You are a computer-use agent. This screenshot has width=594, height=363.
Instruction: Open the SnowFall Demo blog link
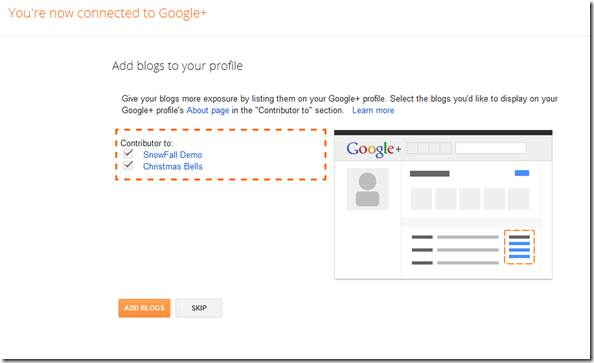click(x=172, y=155)
